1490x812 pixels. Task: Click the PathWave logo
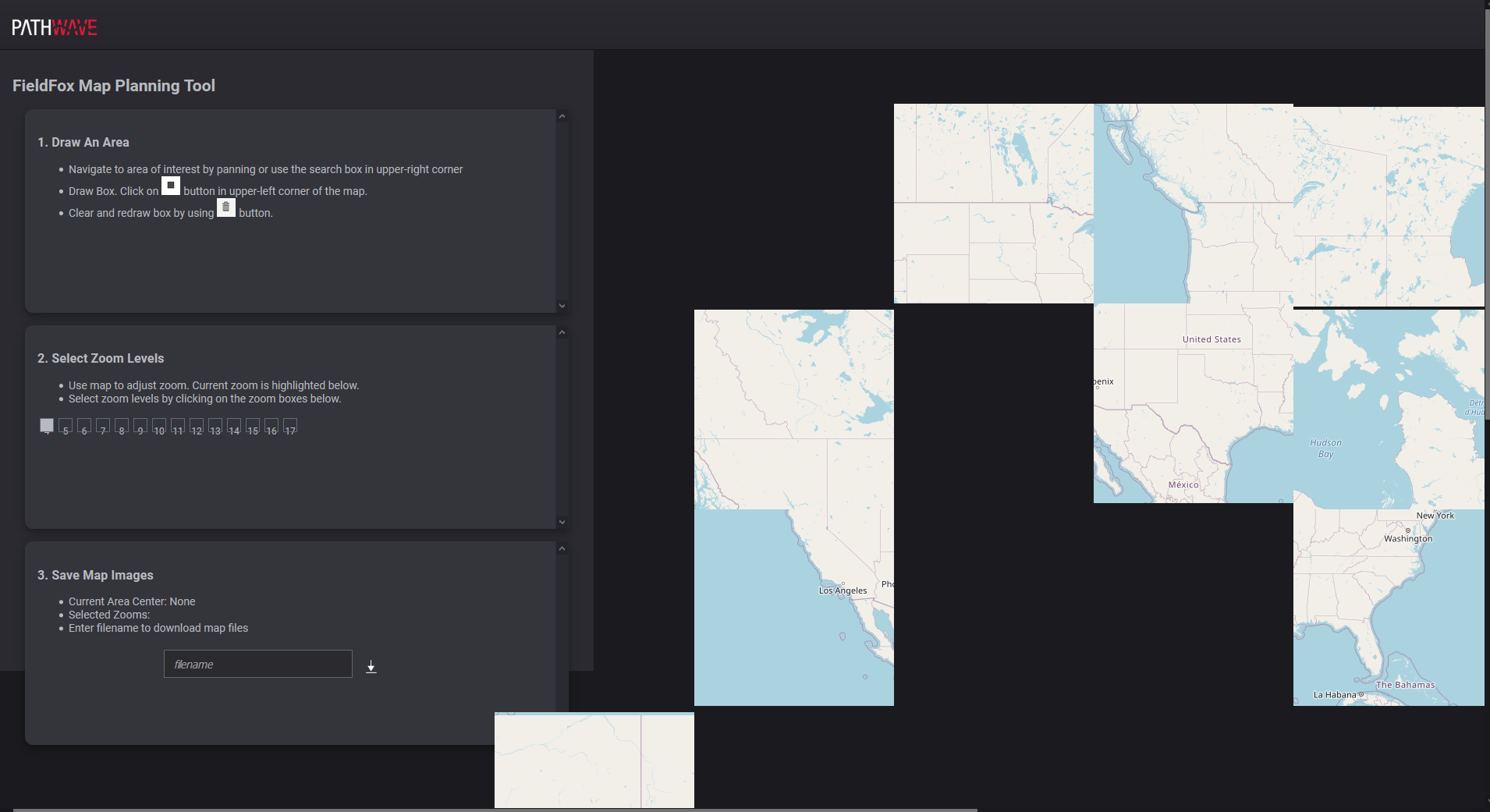pyautogui.click(x=54, y=28)
